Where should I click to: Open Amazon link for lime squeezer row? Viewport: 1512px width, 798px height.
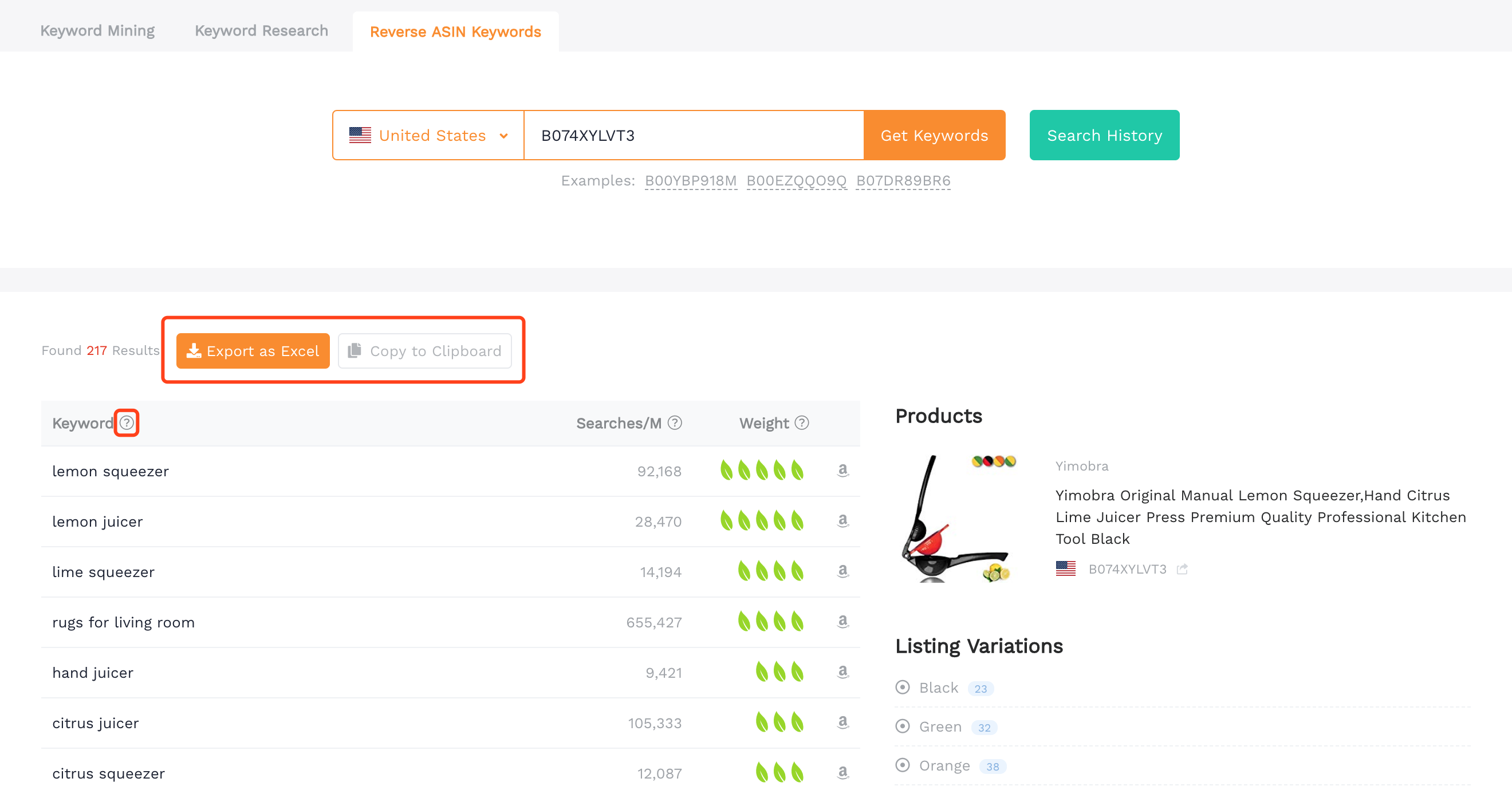click(842, 571)
